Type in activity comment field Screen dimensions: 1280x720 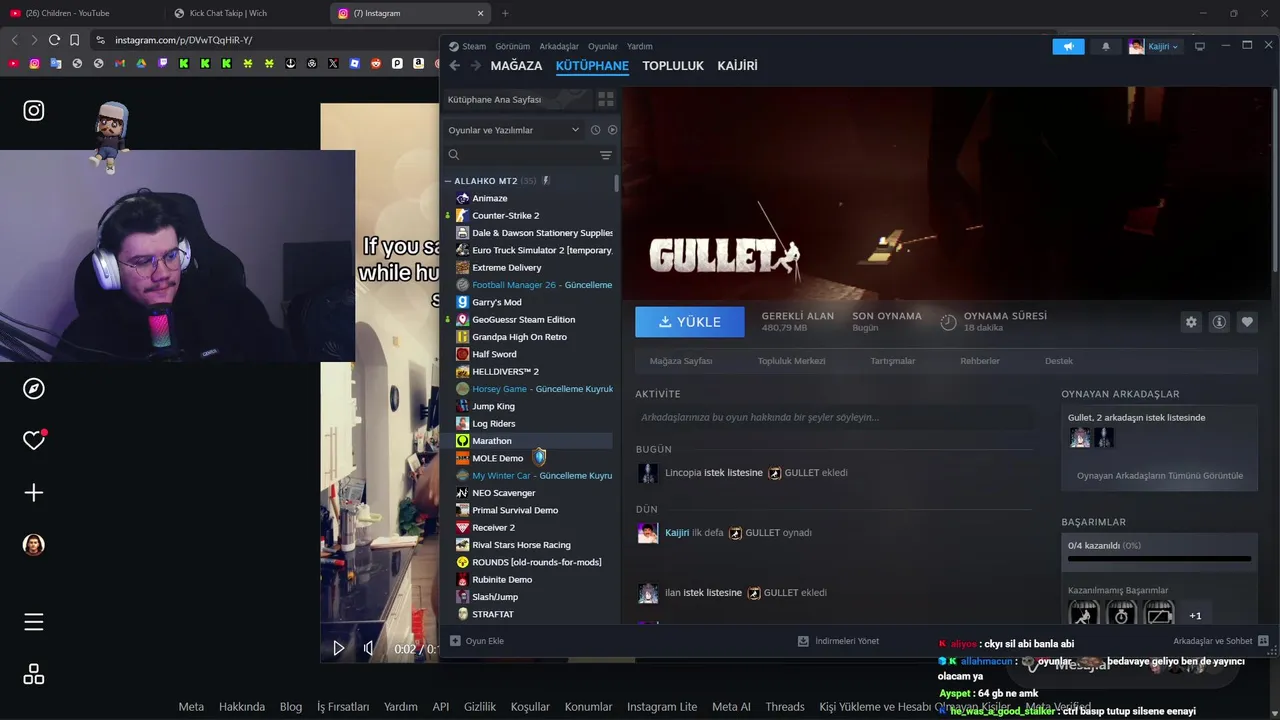(x=834, y=417)
